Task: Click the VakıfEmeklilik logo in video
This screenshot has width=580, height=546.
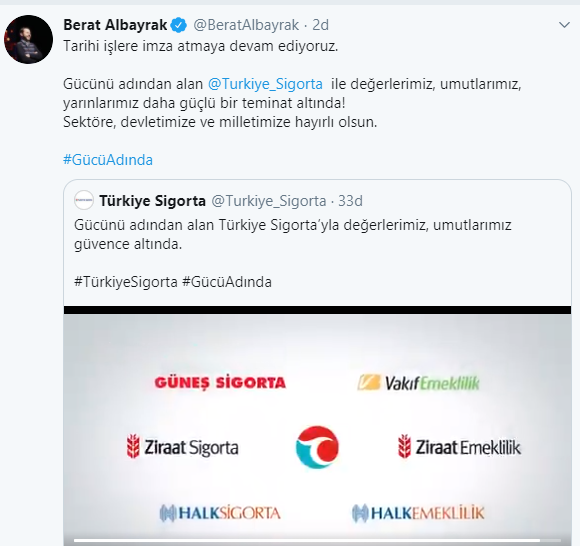Action: point(419,383)
